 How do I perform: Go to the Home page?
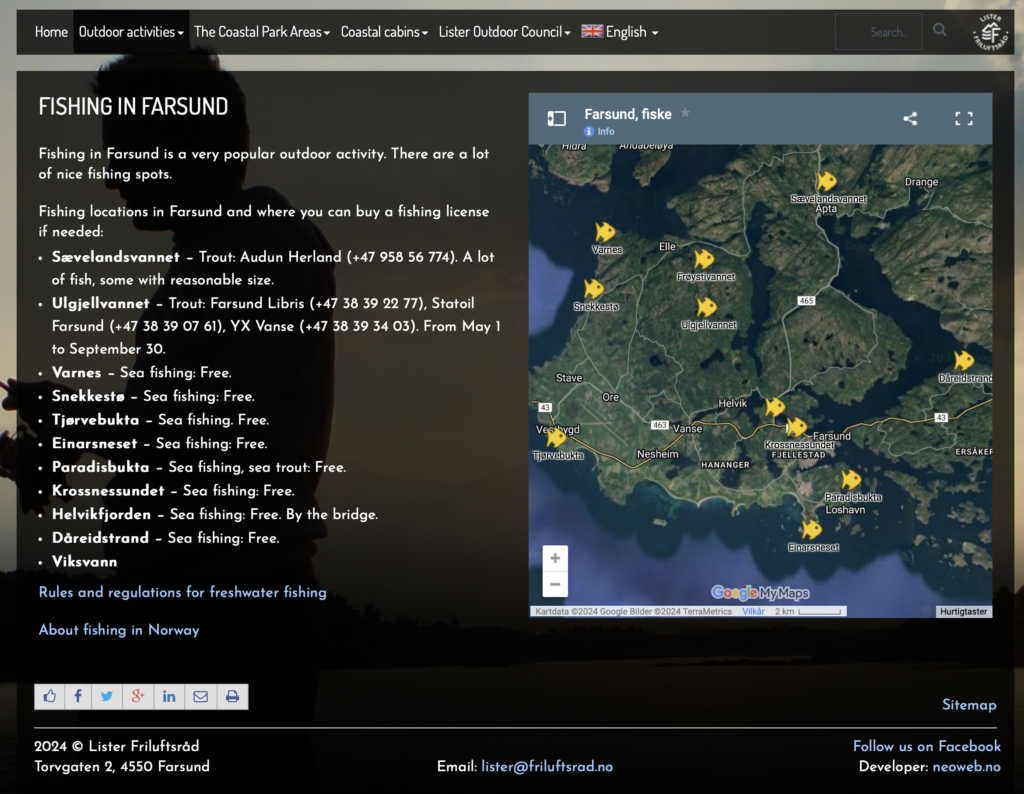[x=51, y=31]
